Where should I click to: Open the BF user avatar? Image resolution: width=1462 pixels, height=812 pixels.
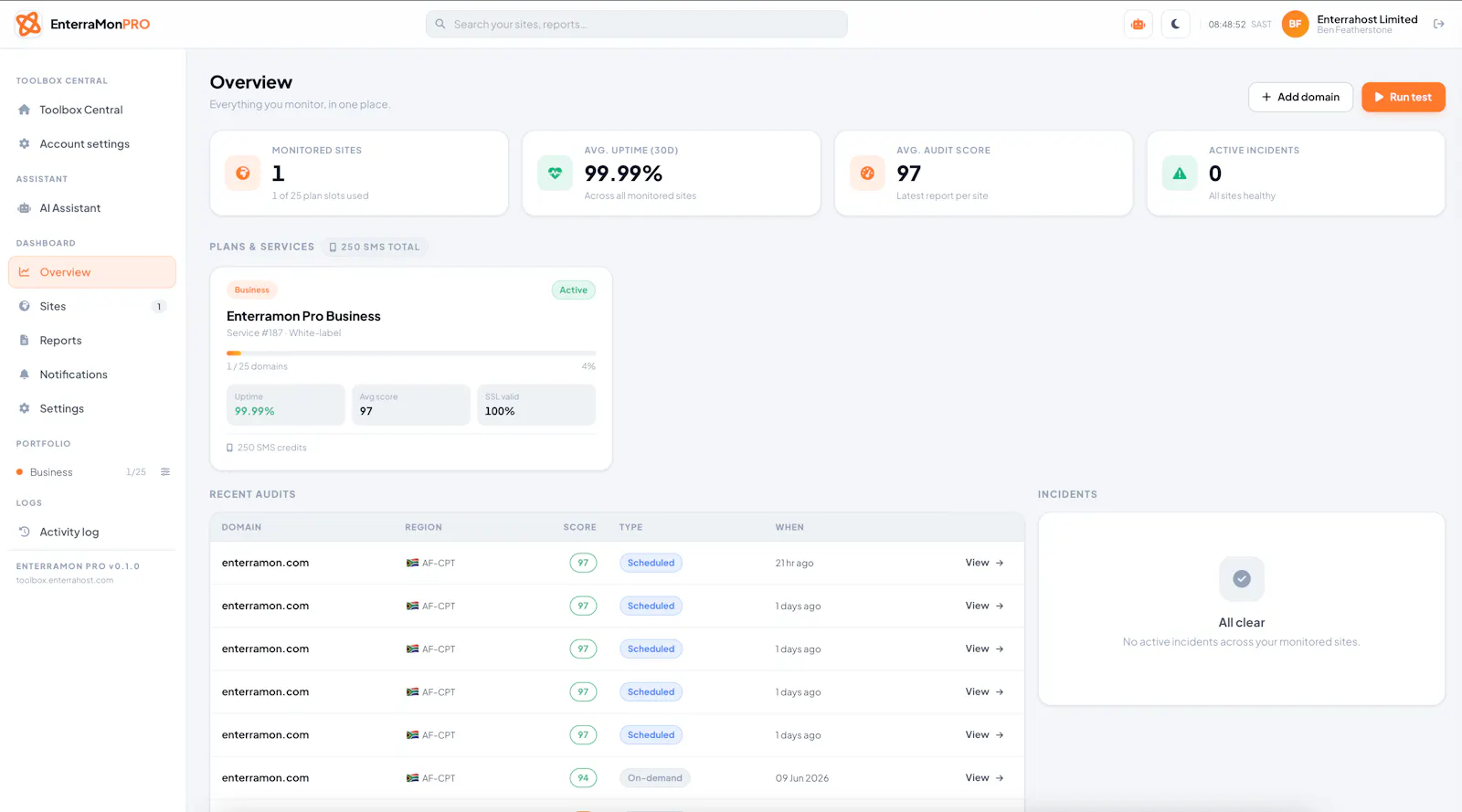tap(1295, 25)
